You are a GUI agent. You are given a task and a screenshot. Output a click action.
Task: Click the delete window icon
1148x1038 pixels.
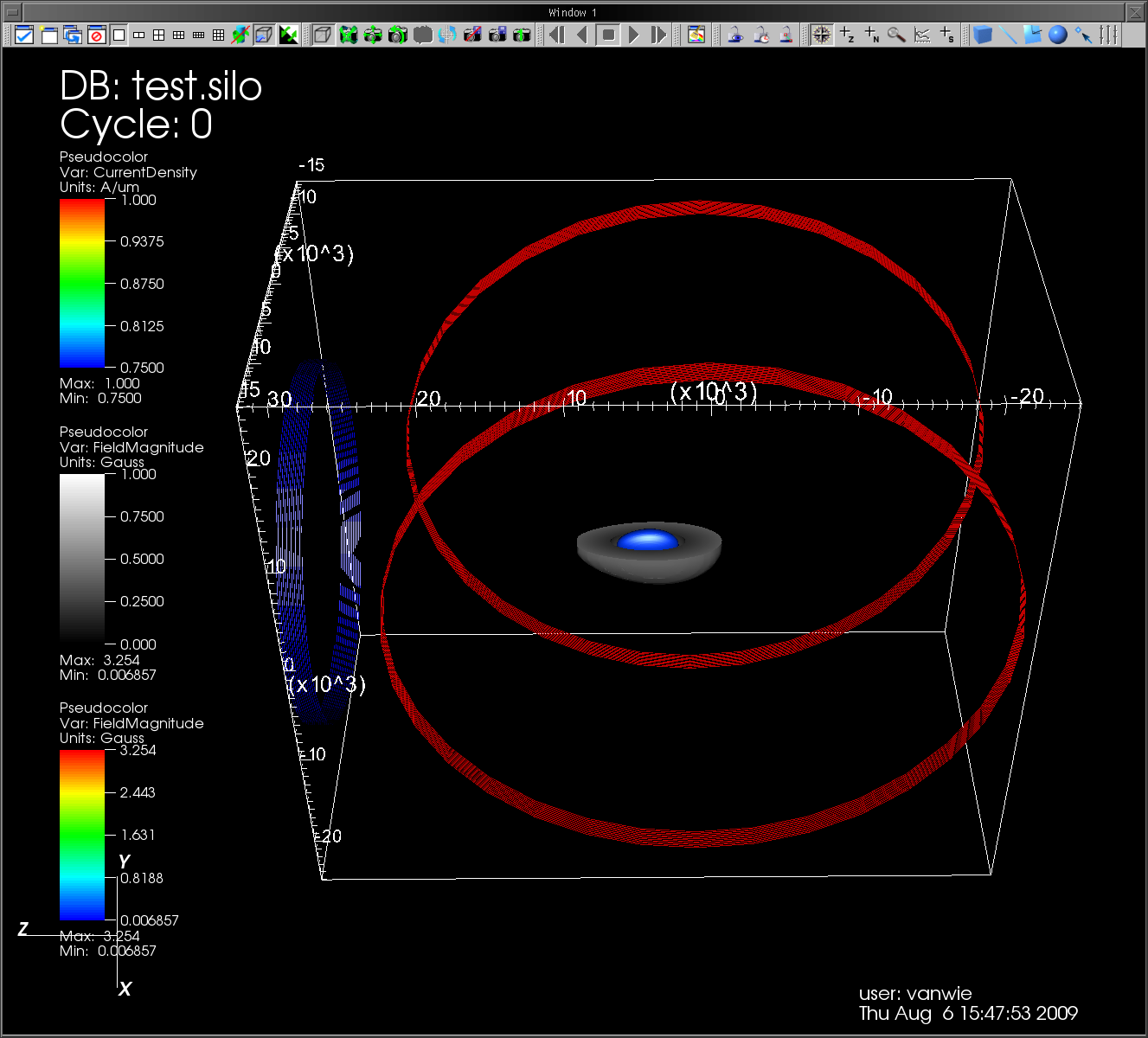(x=97, y=35)
